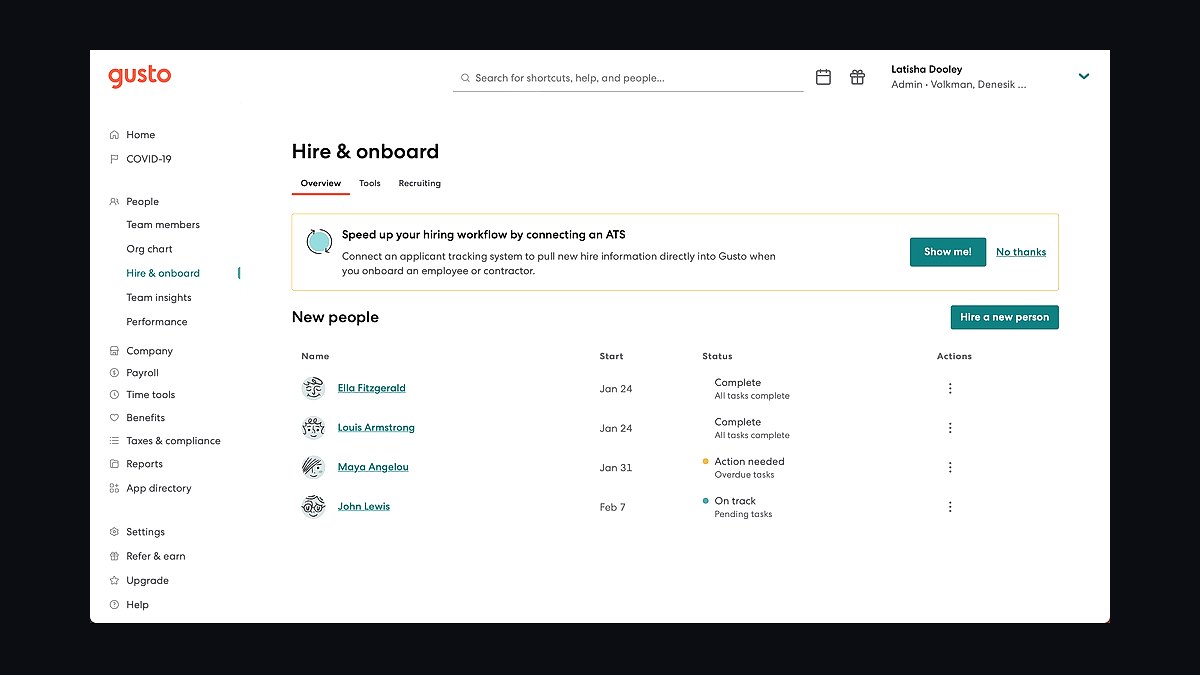Click the Payroll dollar icon

pos(114,373)
